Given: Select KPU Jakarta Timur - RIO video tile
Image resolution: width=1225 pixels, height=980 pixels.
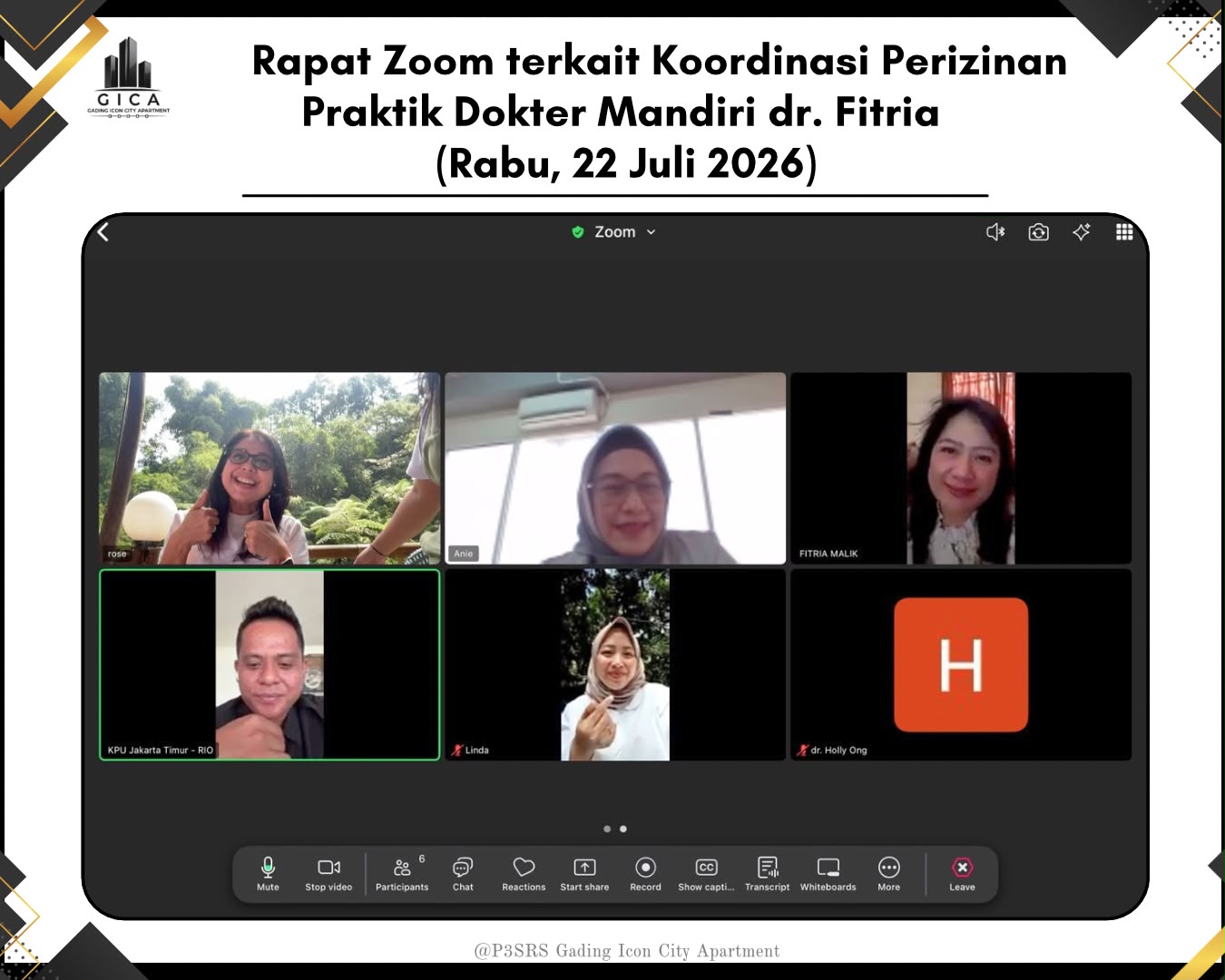Looking at the screenshot, I should pos(269,664).
